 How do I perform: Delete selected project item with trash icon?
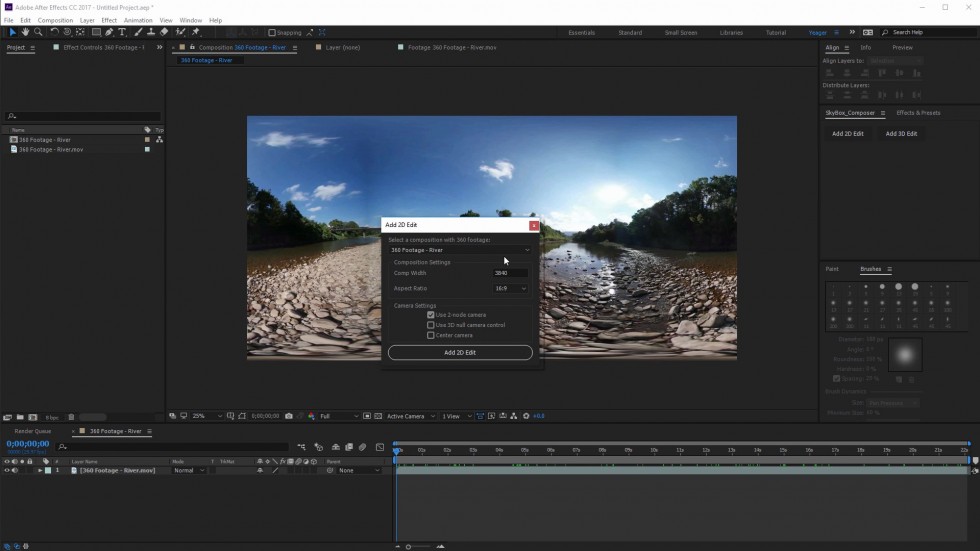point(70,417)
